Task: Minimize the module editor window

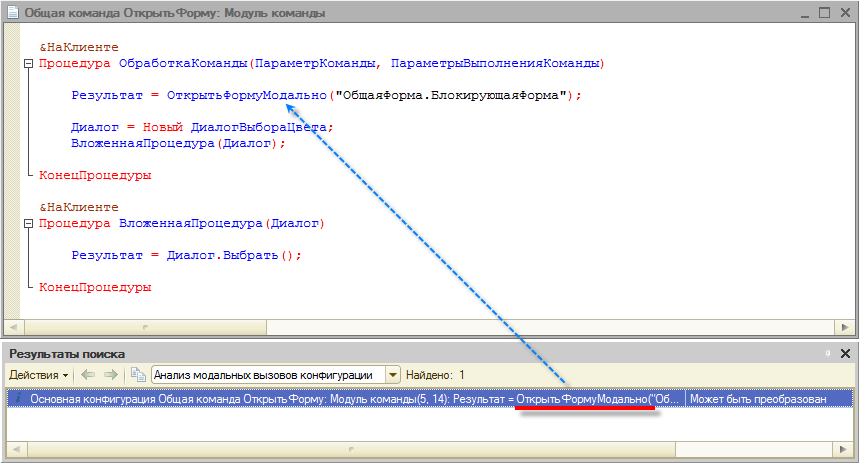Action: pyautogui.click(x=805, y=14)
